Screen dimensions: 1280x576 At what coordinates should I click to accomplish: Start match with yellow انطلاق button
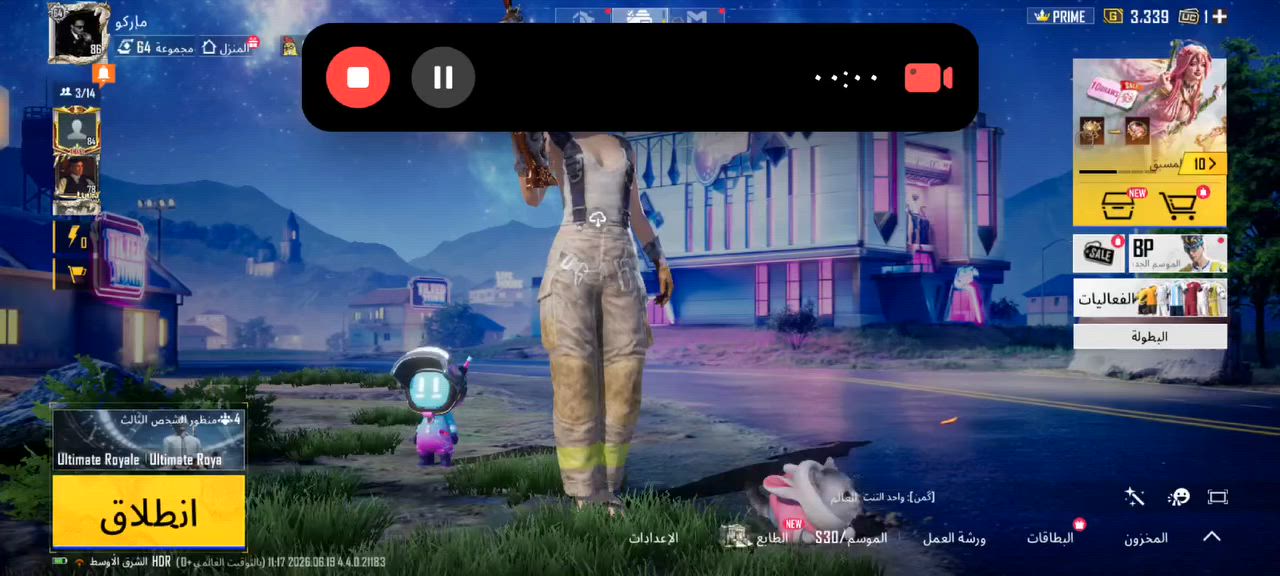(149, 512)
